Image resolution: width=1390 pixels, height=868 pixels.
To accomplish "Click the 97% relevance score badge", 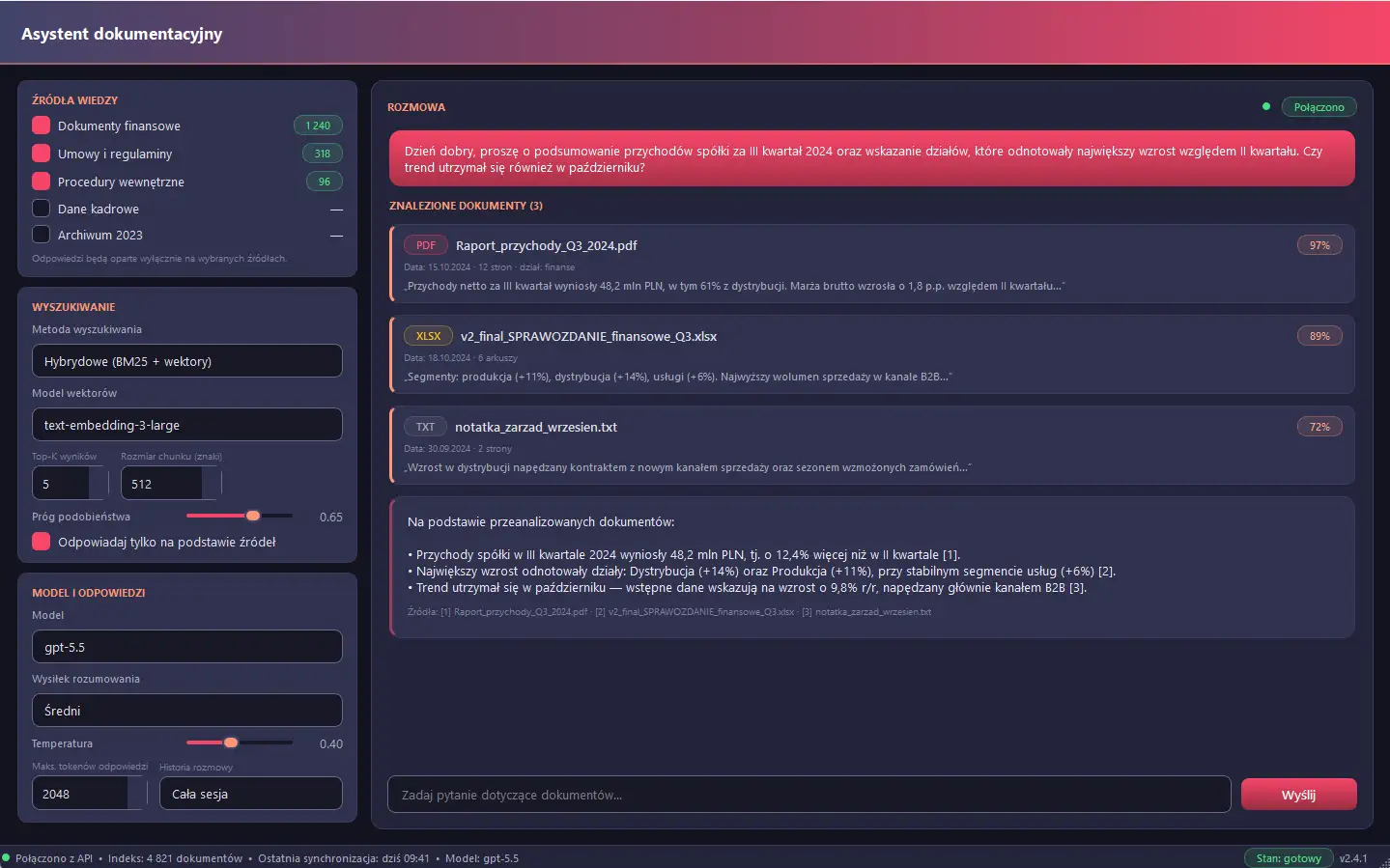I will (1319, 245).
